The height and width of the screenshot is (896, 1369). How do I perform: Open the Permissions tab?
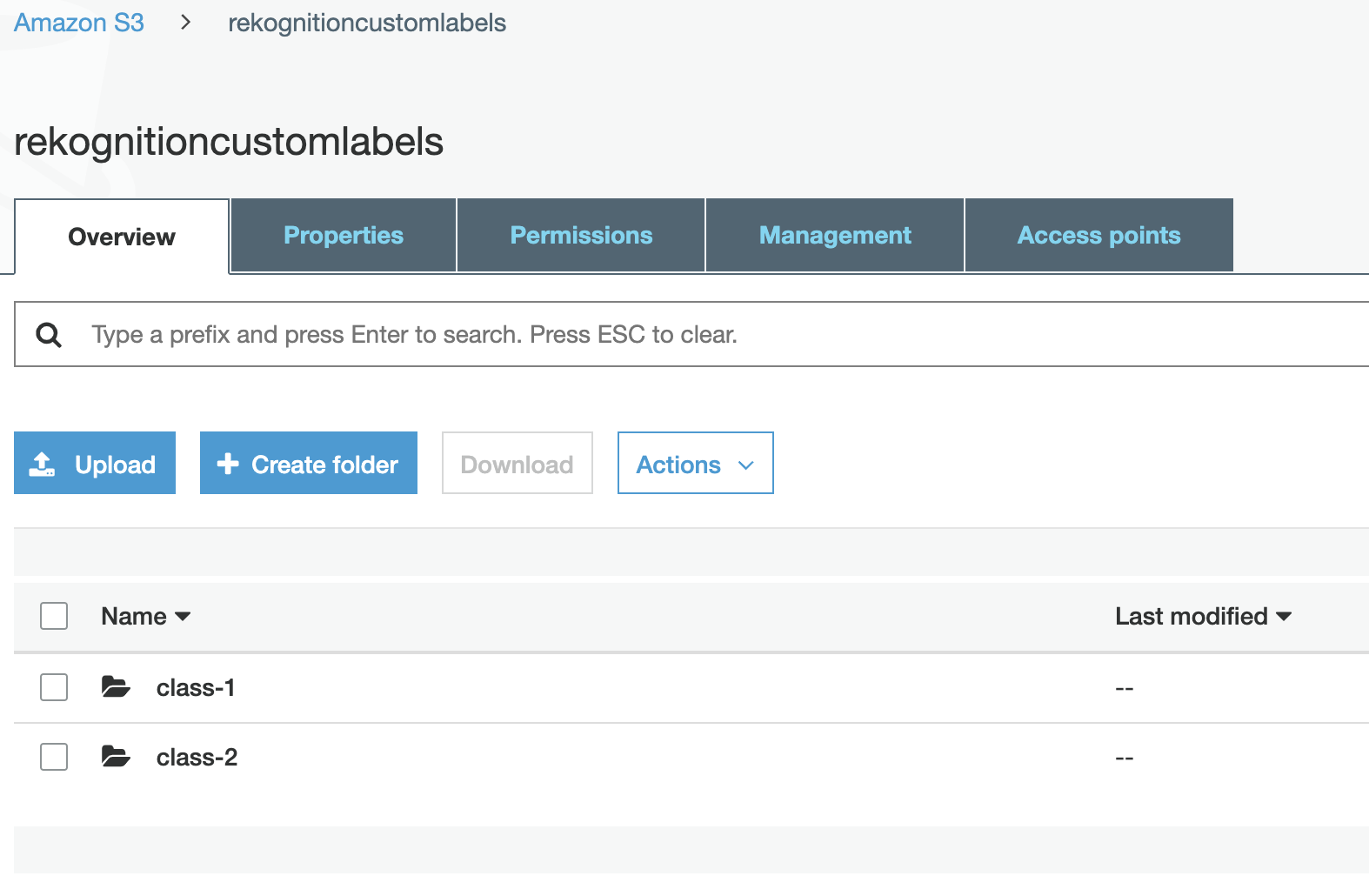[x=581, y=236]
